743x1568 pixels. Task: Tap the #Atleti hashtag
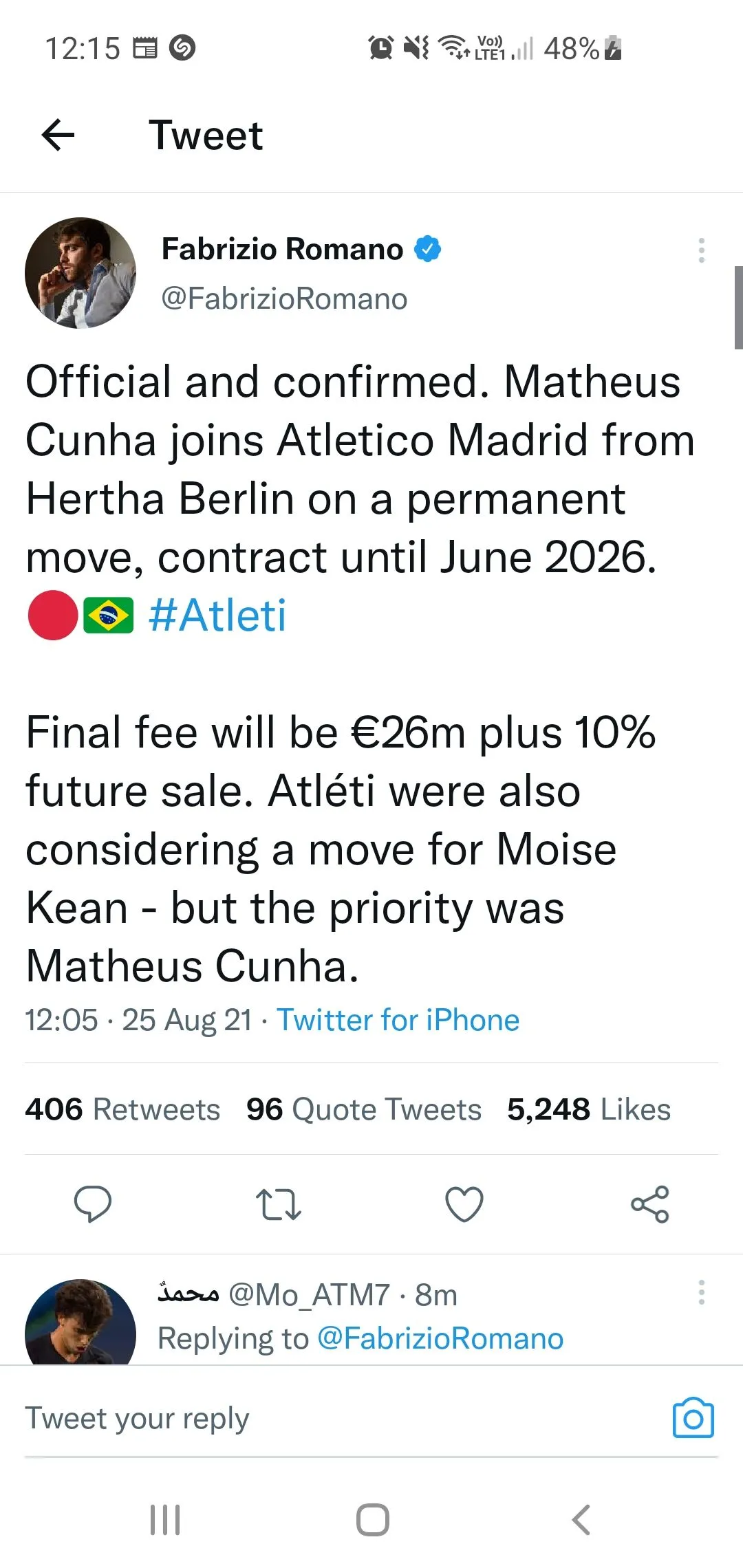[217, 616]
